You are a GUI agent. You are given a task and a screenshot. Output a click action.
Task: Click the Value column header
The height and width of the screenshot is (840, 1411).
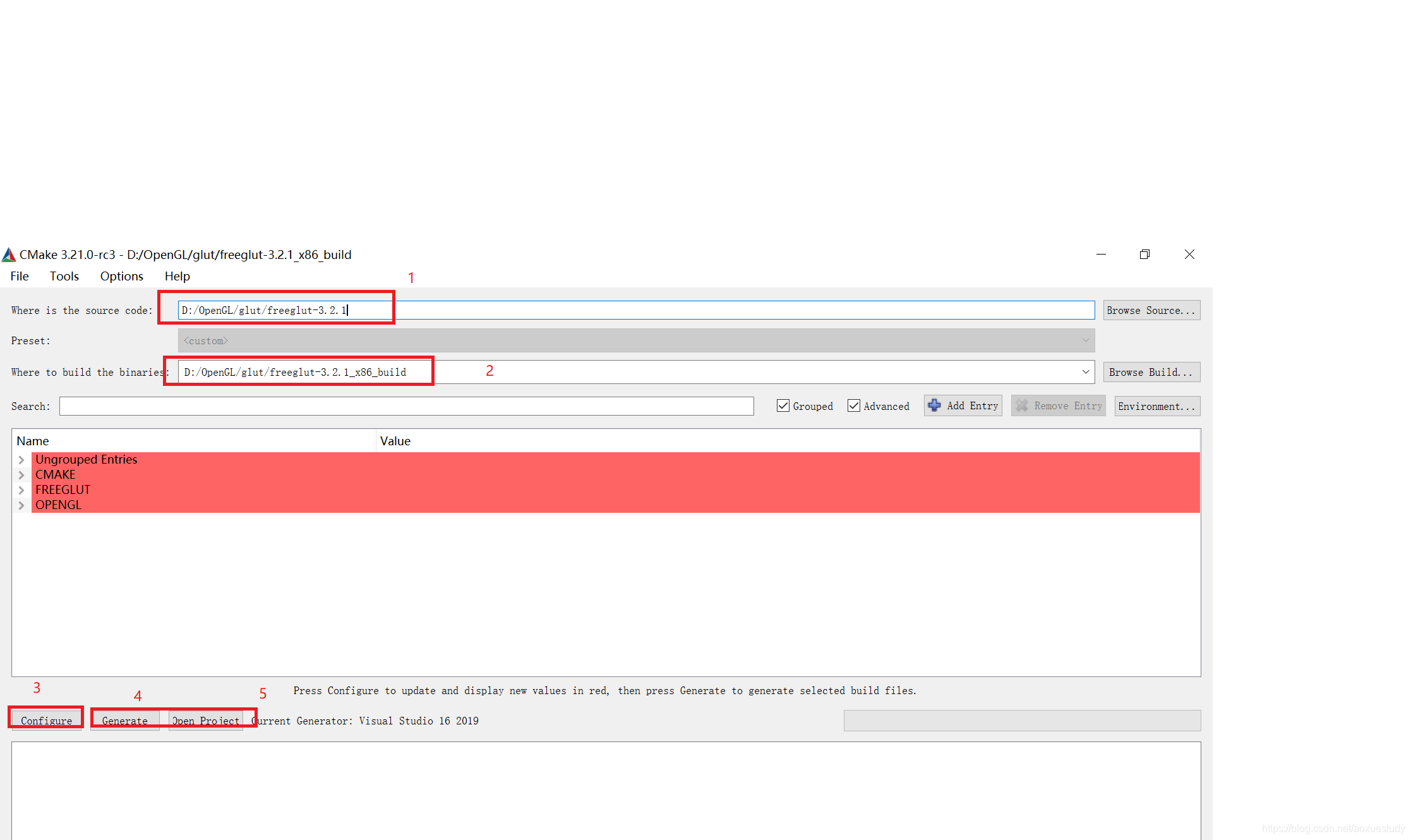pos(788,441)
